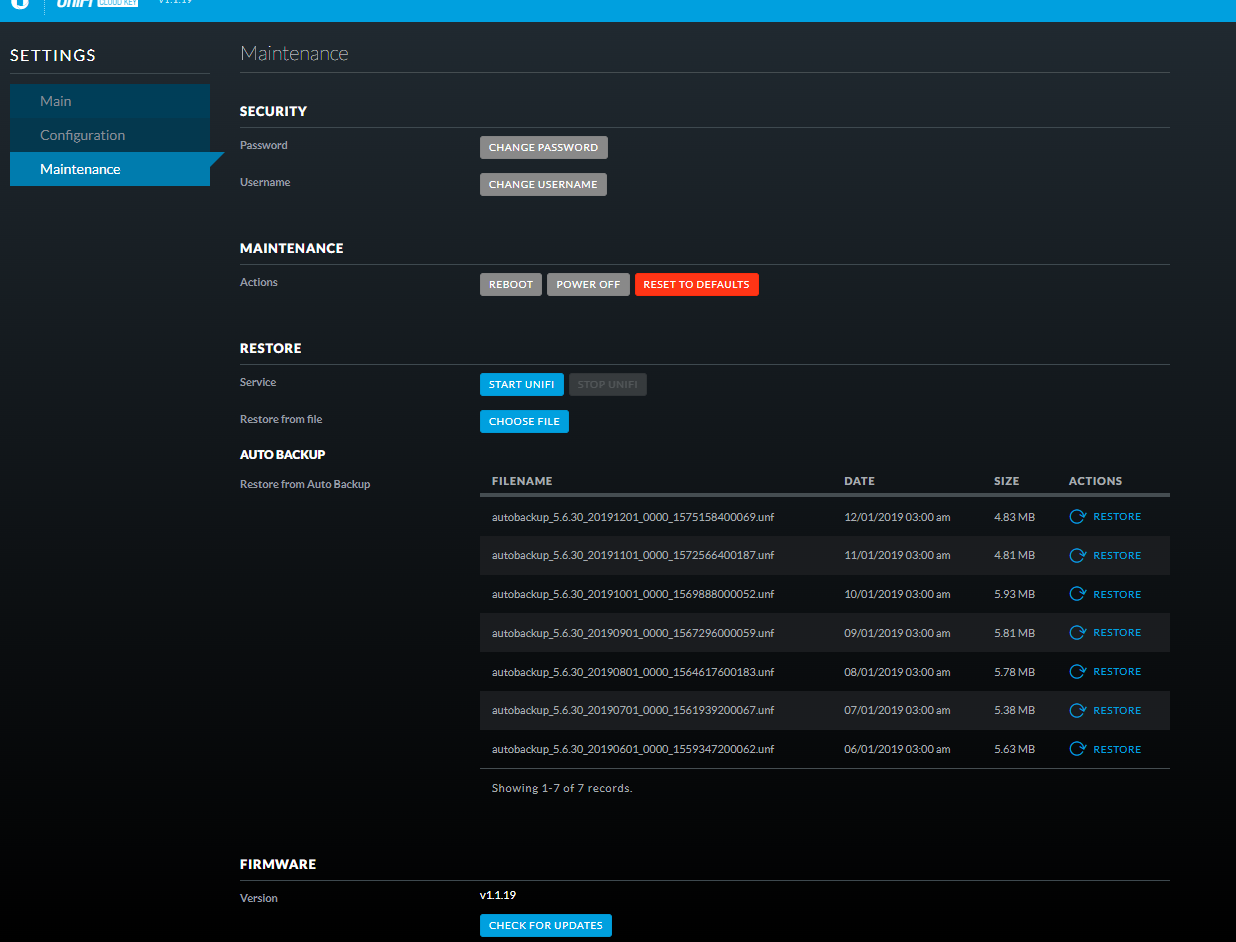Click the 5.78 MB size value
The image size is (1236, 942).
pyautogui.click(x=1014, y=672)
